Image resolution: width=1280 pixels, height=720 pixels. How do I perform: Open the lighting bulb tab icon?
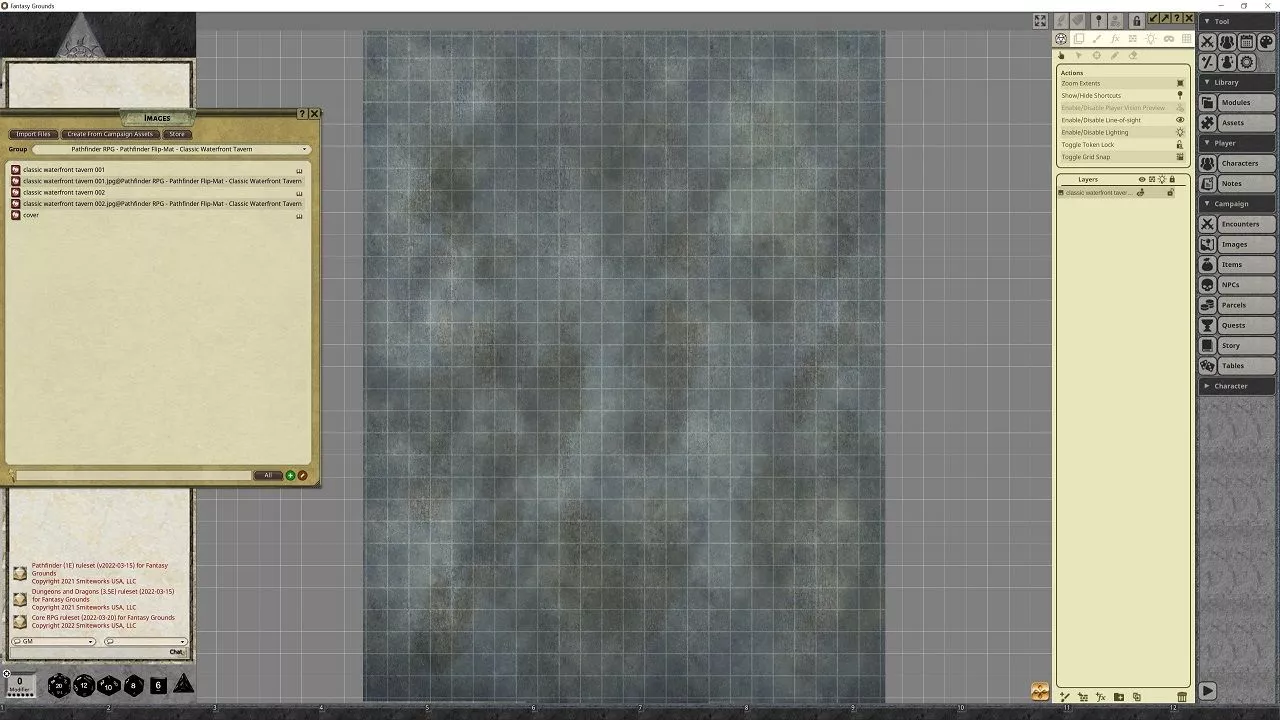tap(1151, 39)
